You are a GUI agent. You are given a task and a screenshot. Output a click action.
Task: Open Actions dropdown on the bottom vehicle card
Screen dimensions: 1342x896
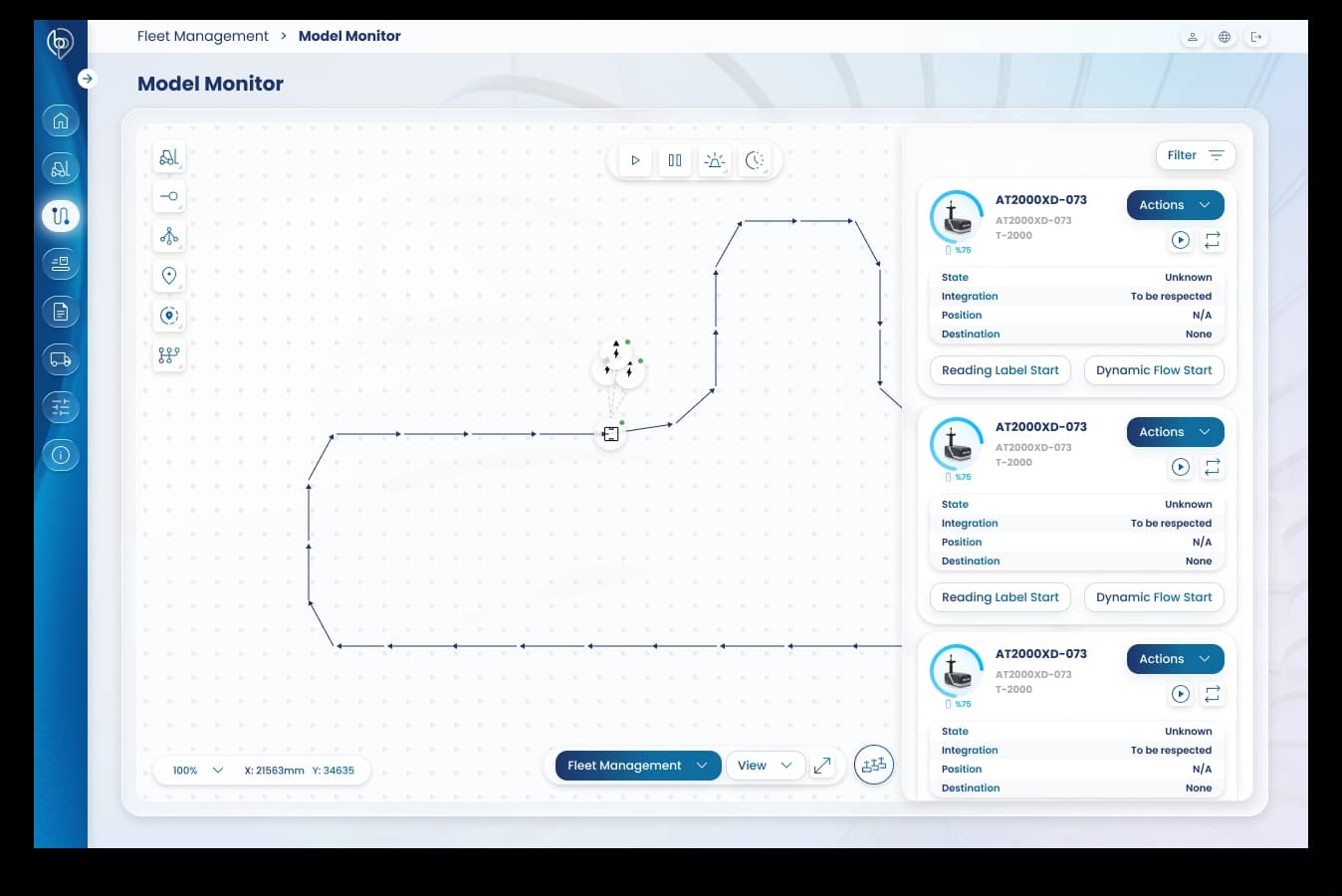pos(1175,659)
